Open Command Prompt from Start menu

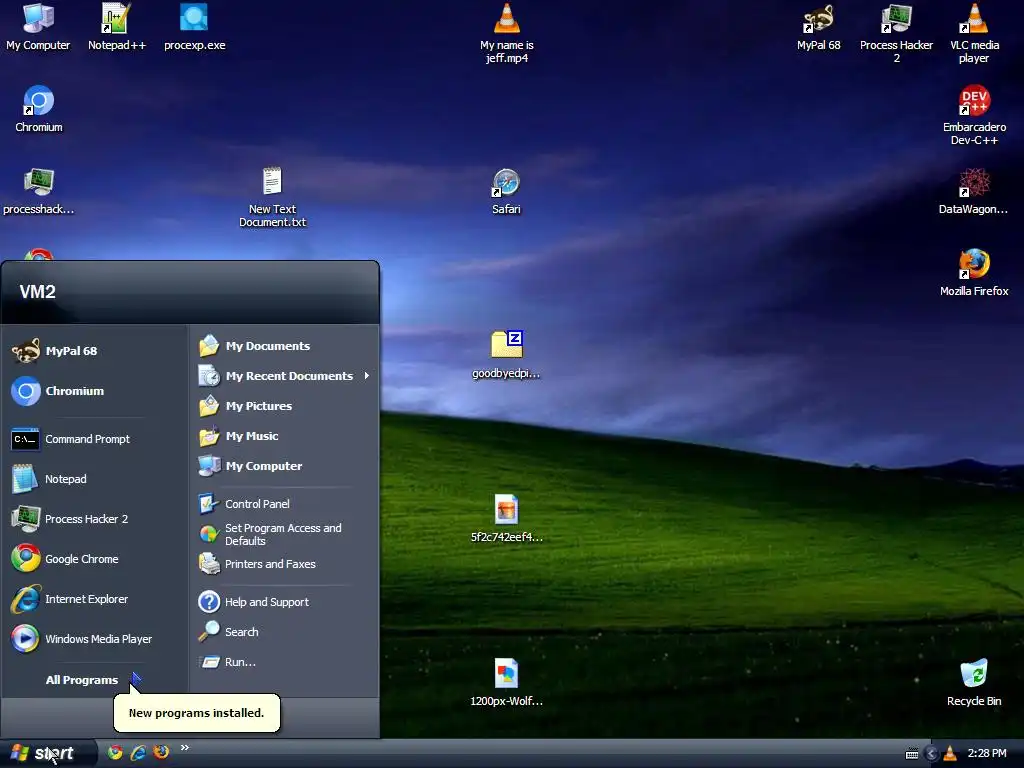(94, 439)
